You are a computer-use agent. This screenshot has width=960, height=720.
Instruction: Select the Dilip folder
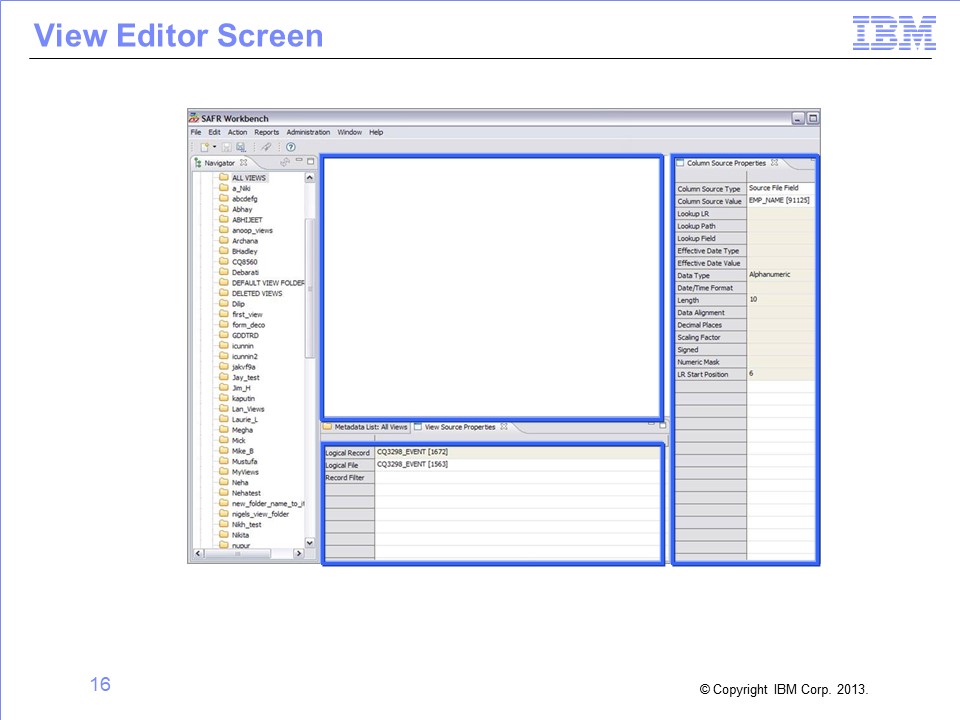click(238, 304)
